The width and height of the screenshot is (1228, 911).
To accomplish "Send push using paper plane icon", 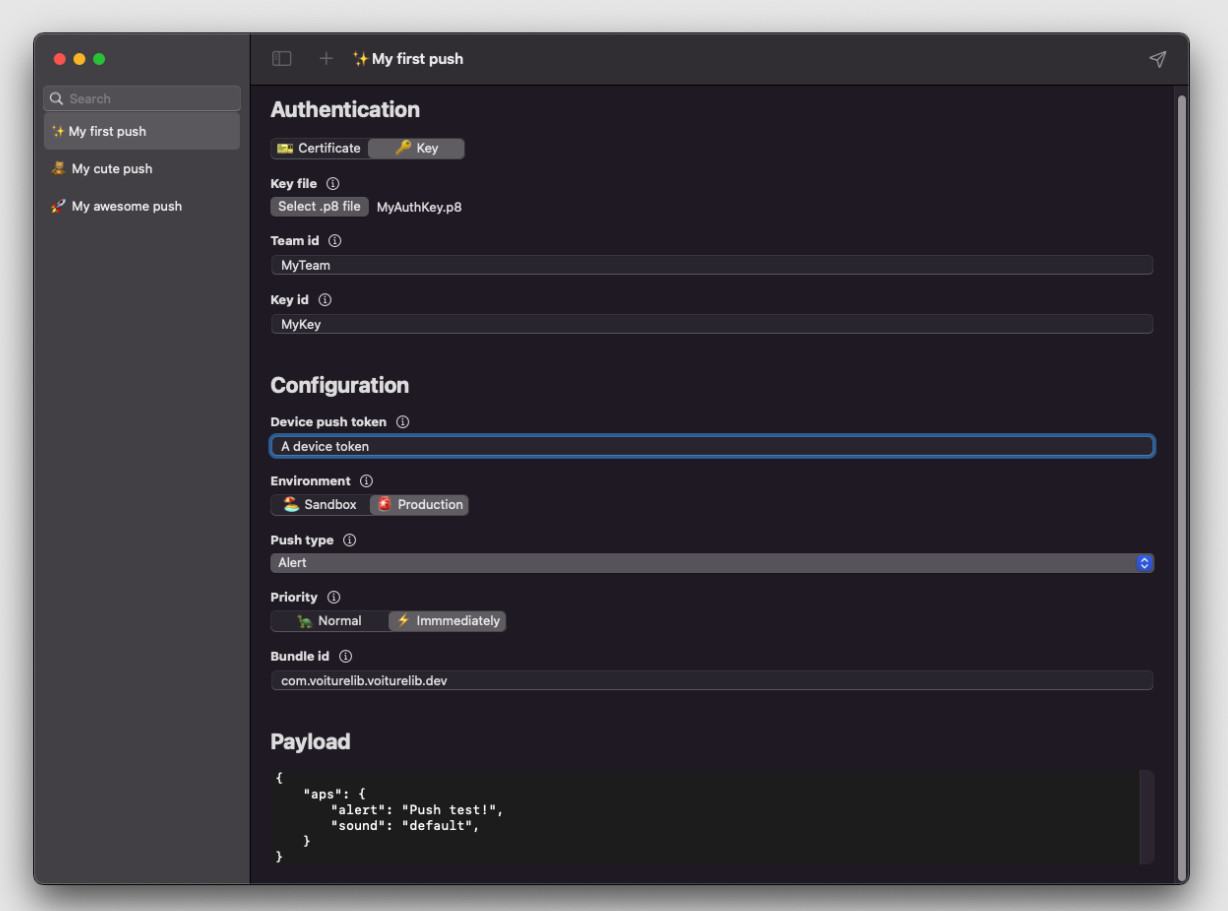I will (x=1157, y=59).
